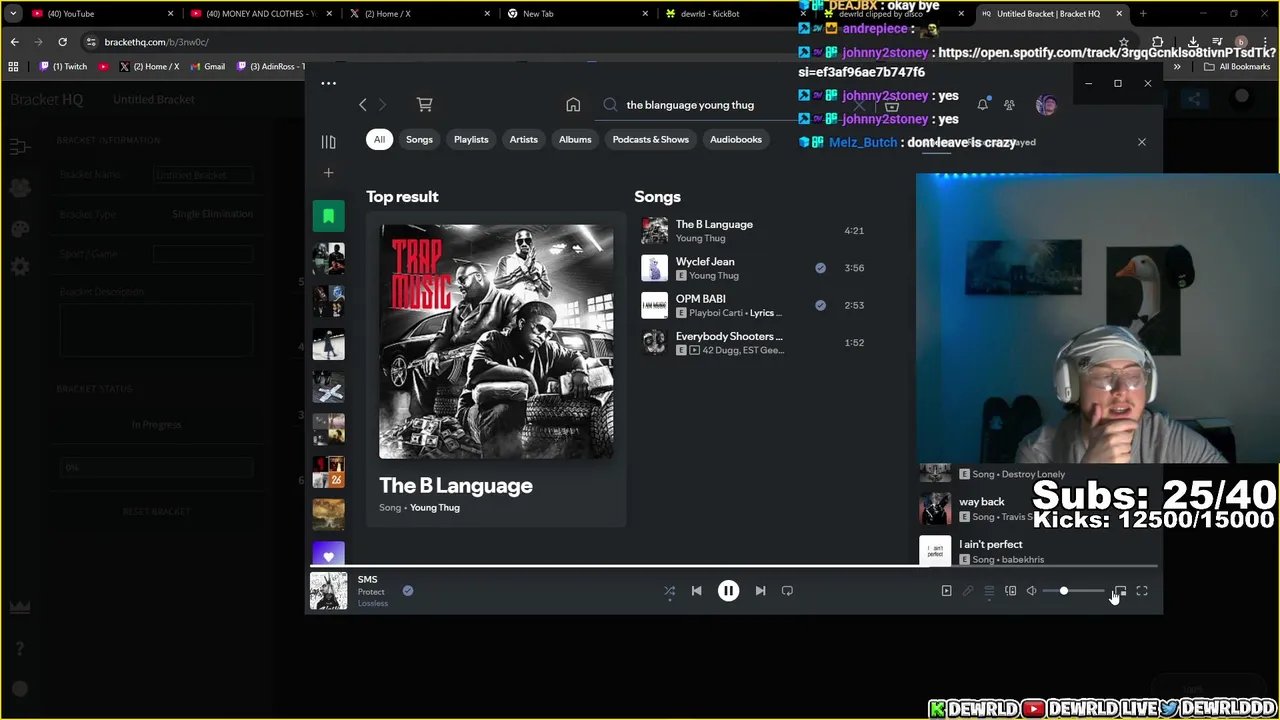This screenshot has height=720, width=1280.
Task: Go to Spotify Home
Action: (x=573, y=105)
